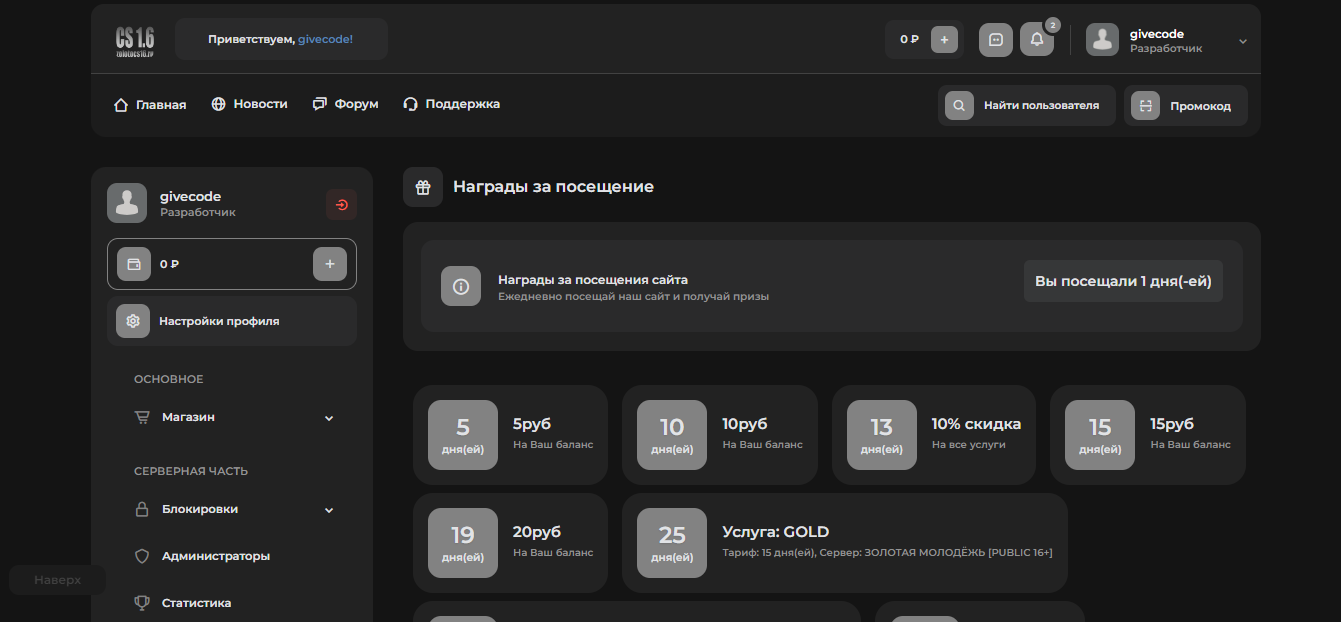Go to the Главная menu item

pos(150,105)
